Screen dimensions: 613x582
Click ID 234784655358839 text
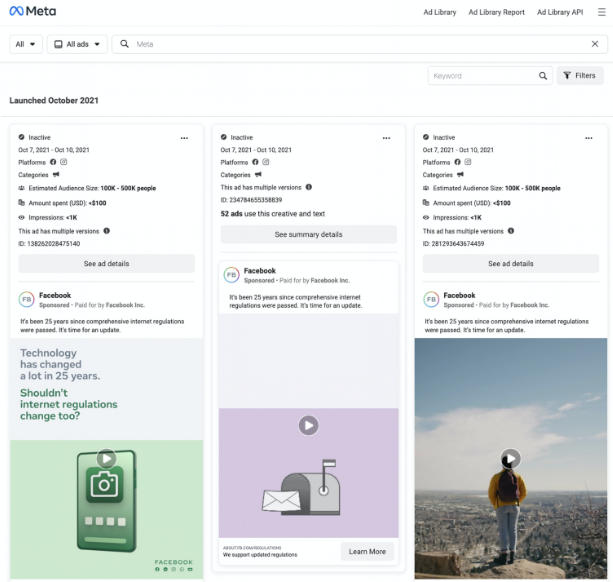[251, 200]
